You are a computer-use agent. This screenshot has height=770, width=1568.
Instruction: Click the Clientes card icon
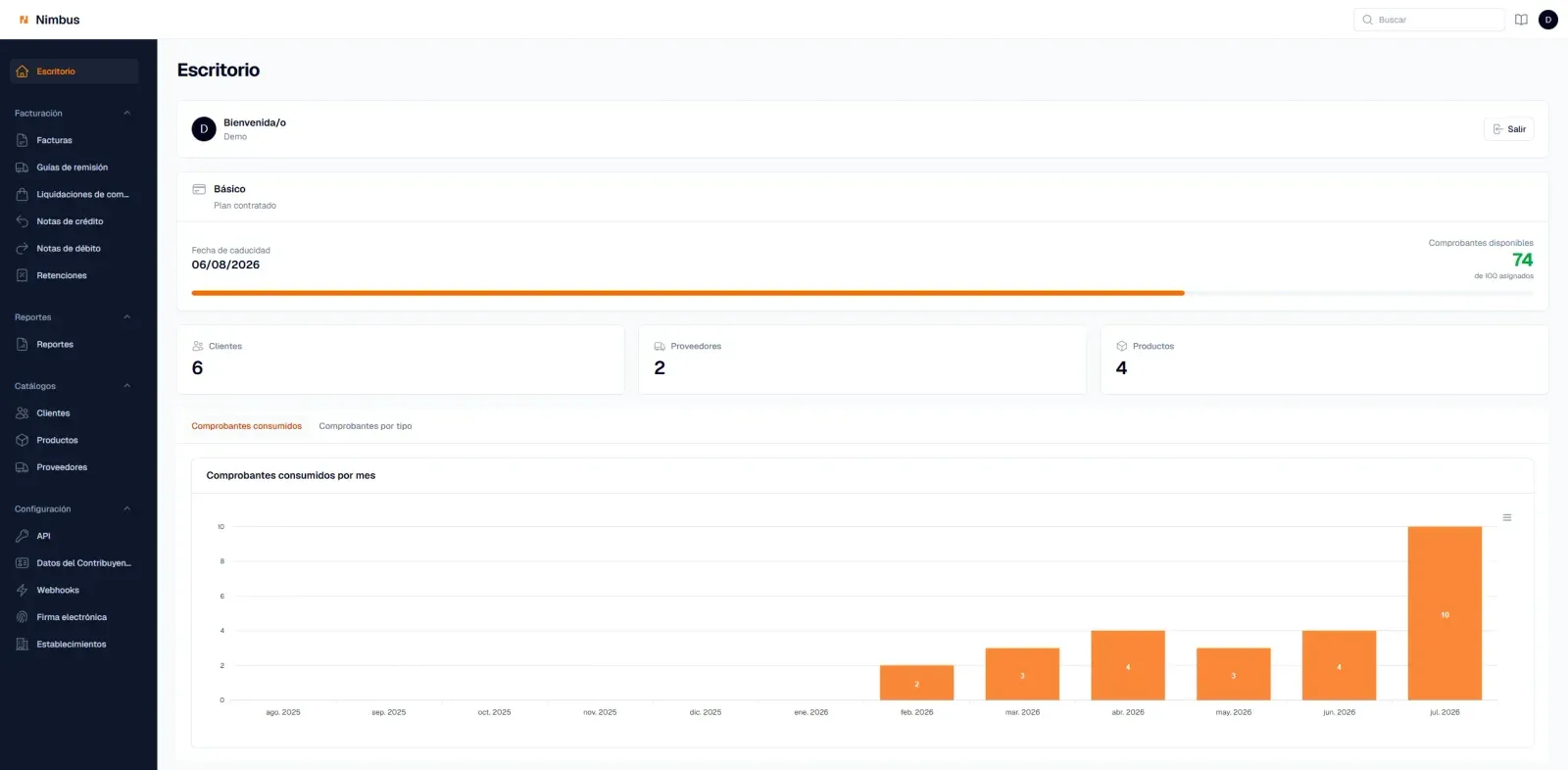pos(198,346)
